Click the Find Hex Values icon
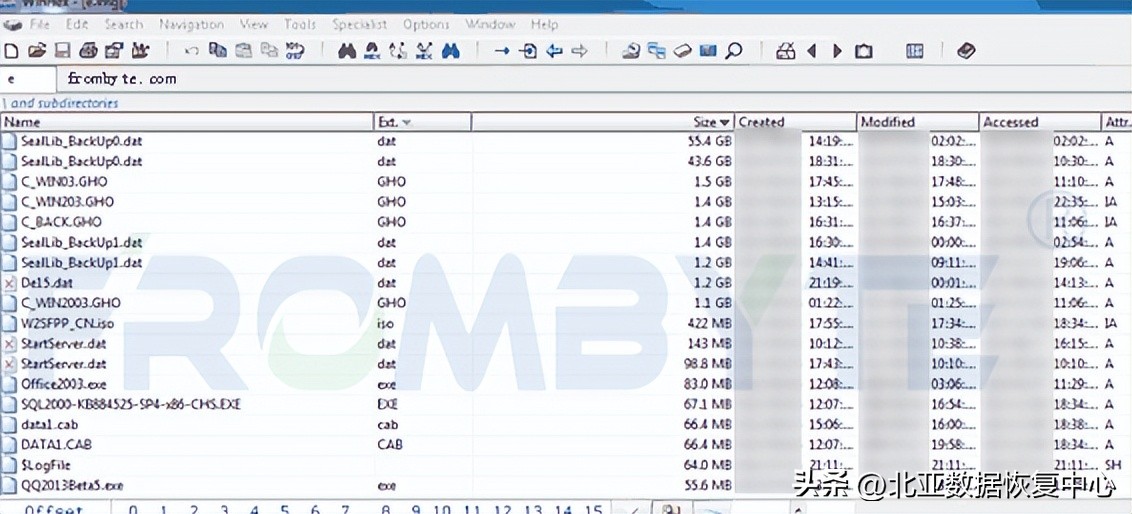Screen dimensions: 1132x514 coord(373,51)
